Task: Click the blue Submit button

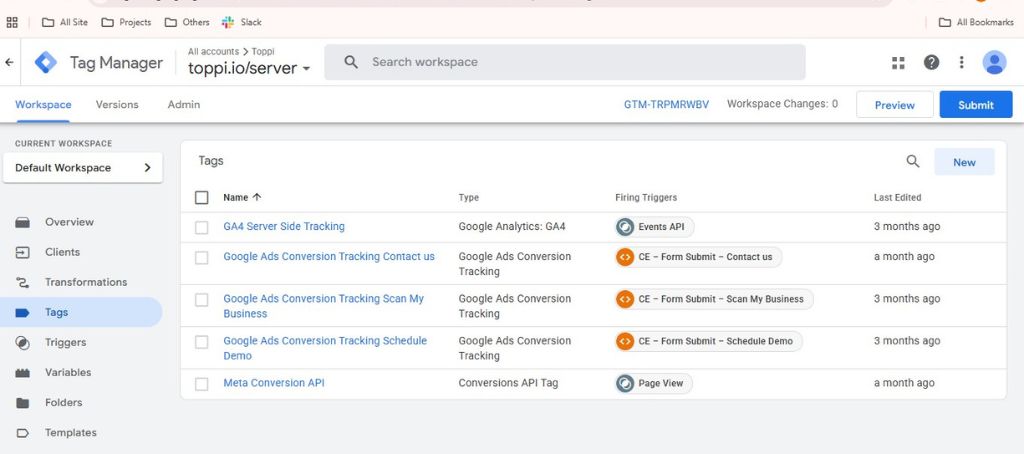Action: click(x=975, y=105)
